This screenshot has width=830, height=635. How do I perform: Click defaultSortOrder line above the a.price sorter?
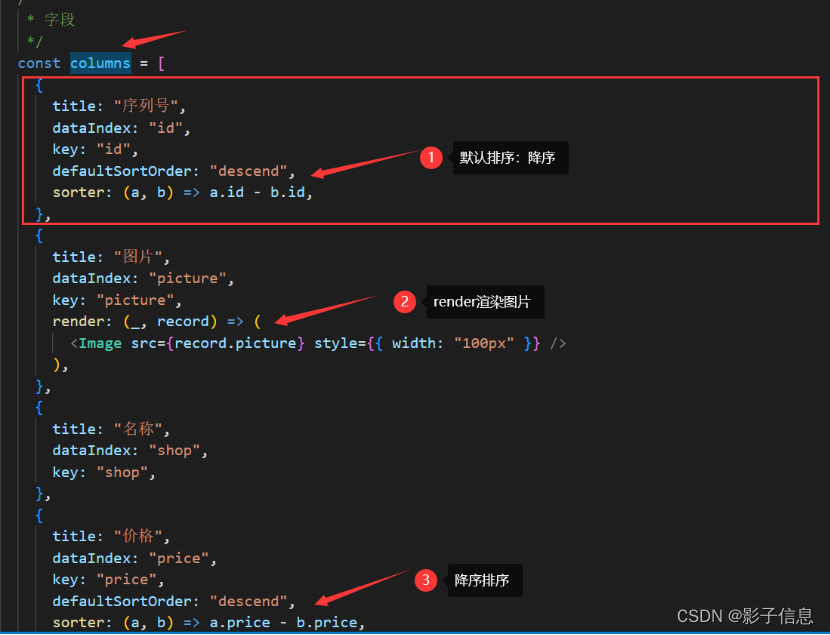click(x=174, y=601)
